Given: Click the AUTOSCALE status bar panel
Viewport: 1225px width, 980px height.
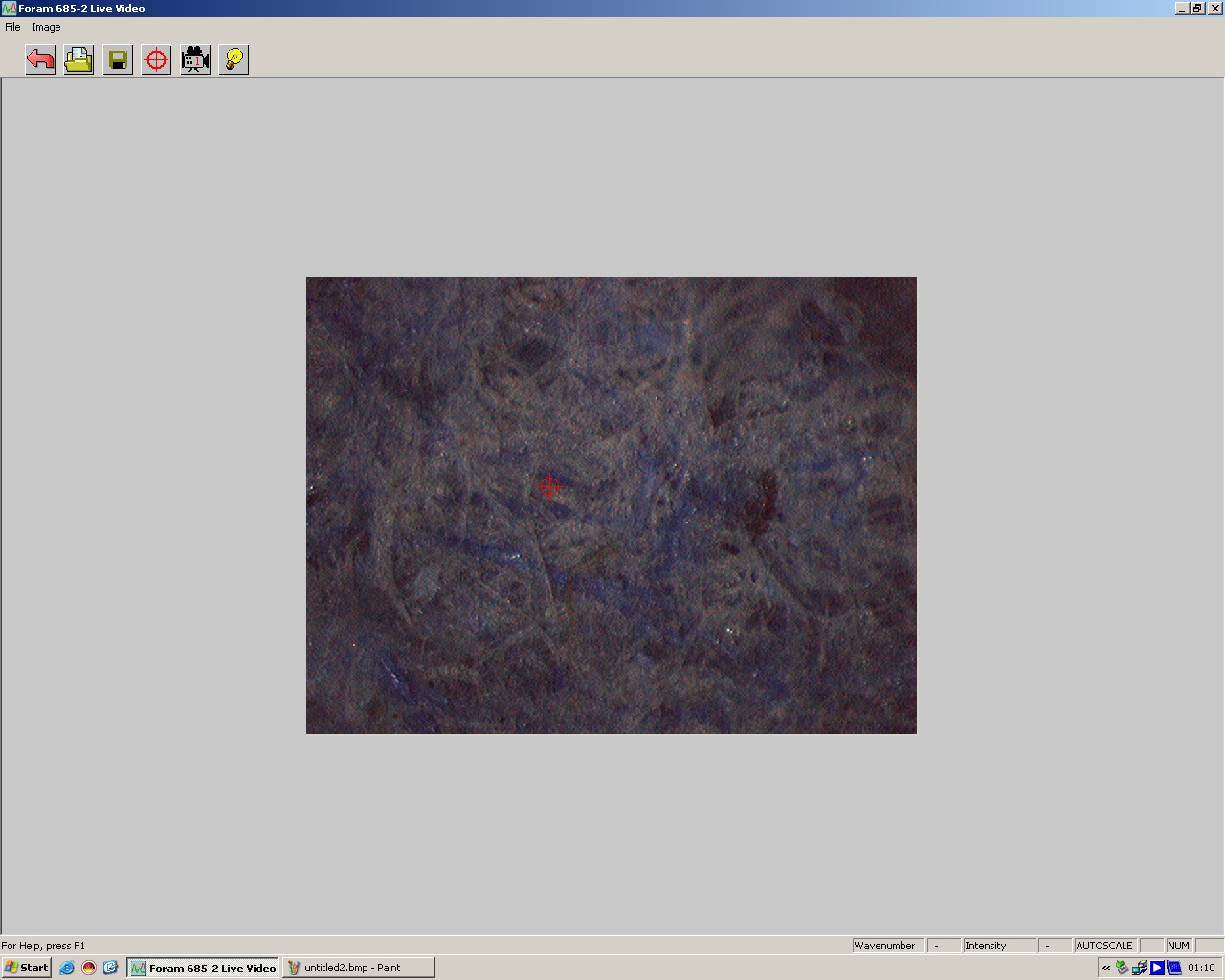Looking at the screenshot, I should [x=1104, y=946].
